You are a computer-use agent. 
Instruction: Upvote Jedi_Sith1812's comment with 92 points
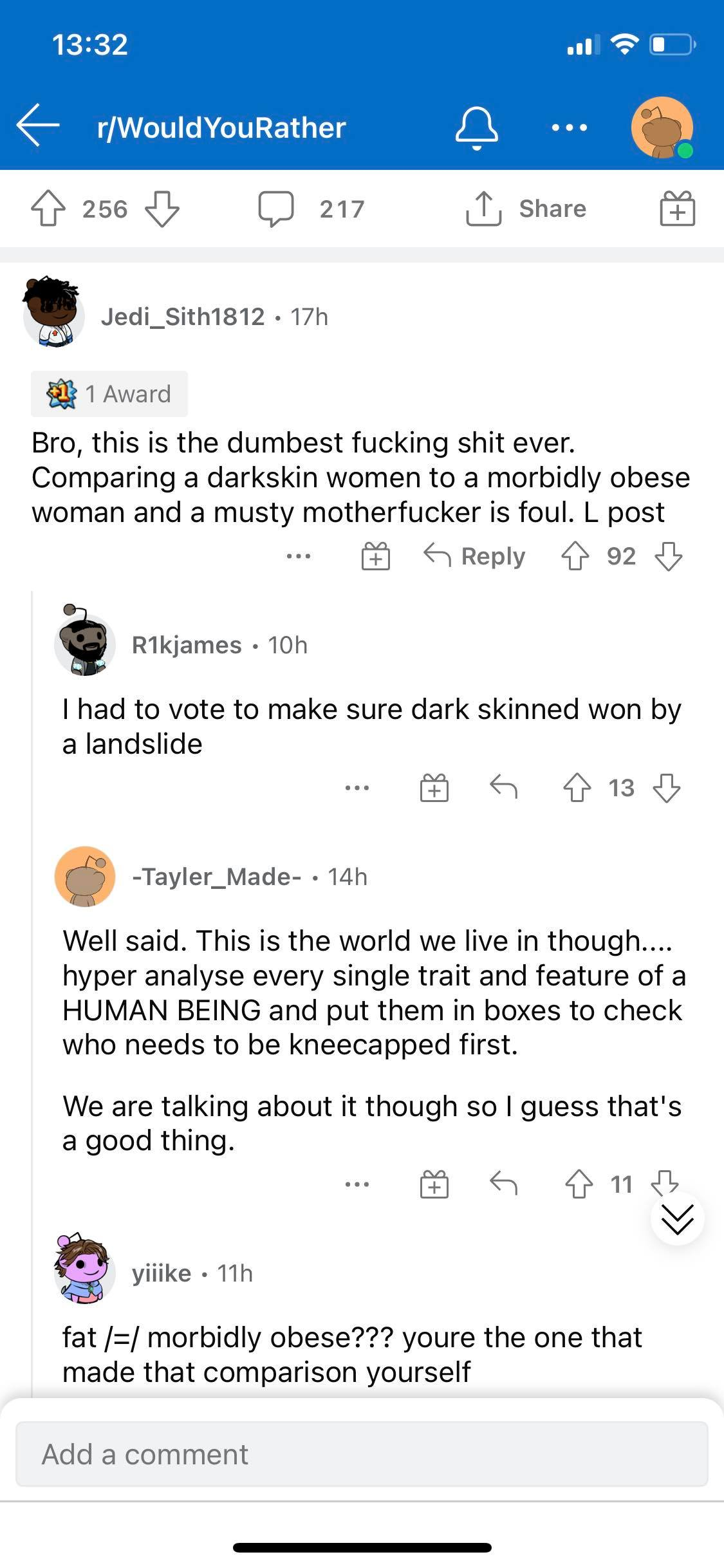575,555
